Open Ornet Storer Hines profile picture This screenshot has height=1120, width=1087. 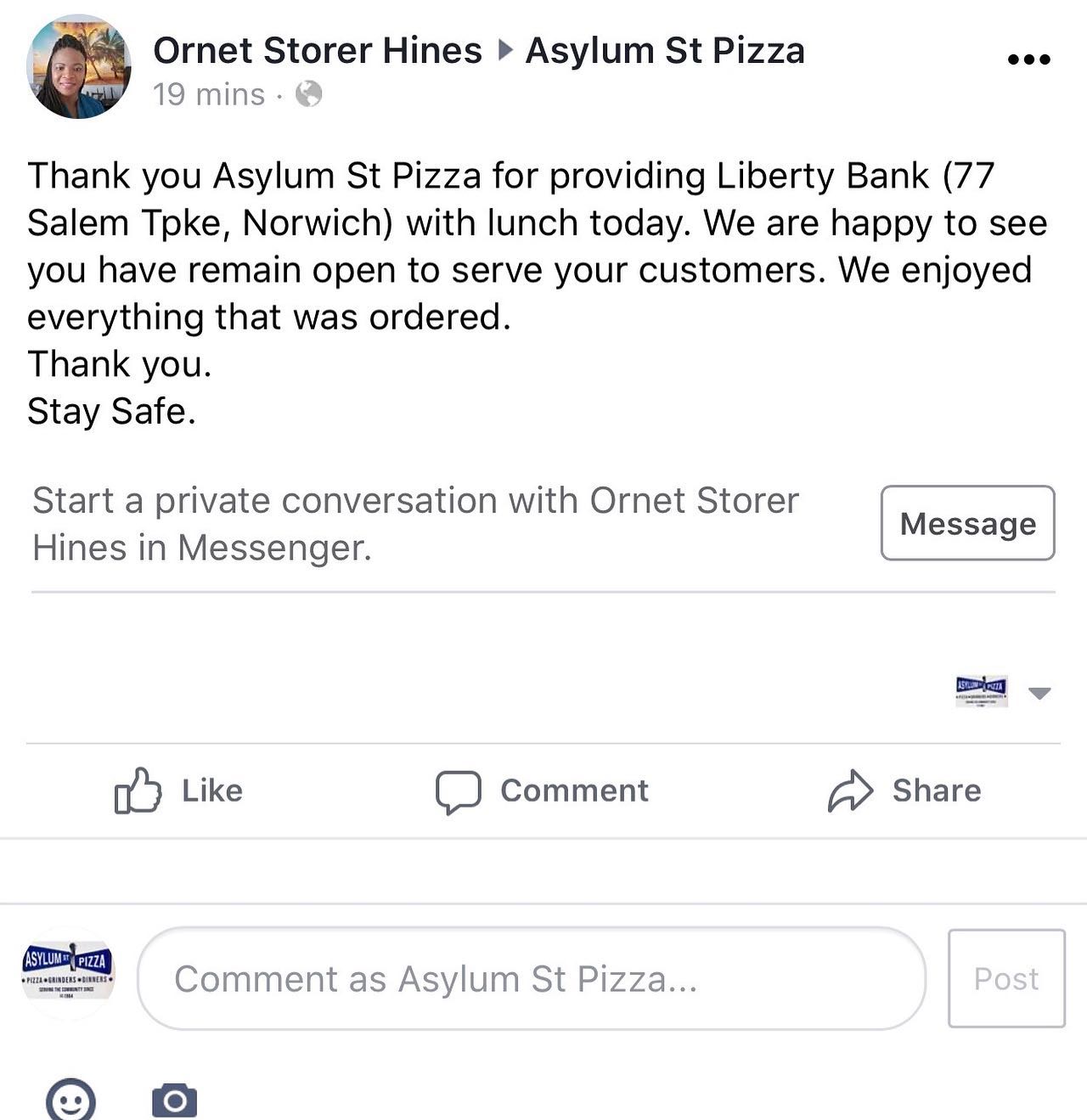(79, 68)
